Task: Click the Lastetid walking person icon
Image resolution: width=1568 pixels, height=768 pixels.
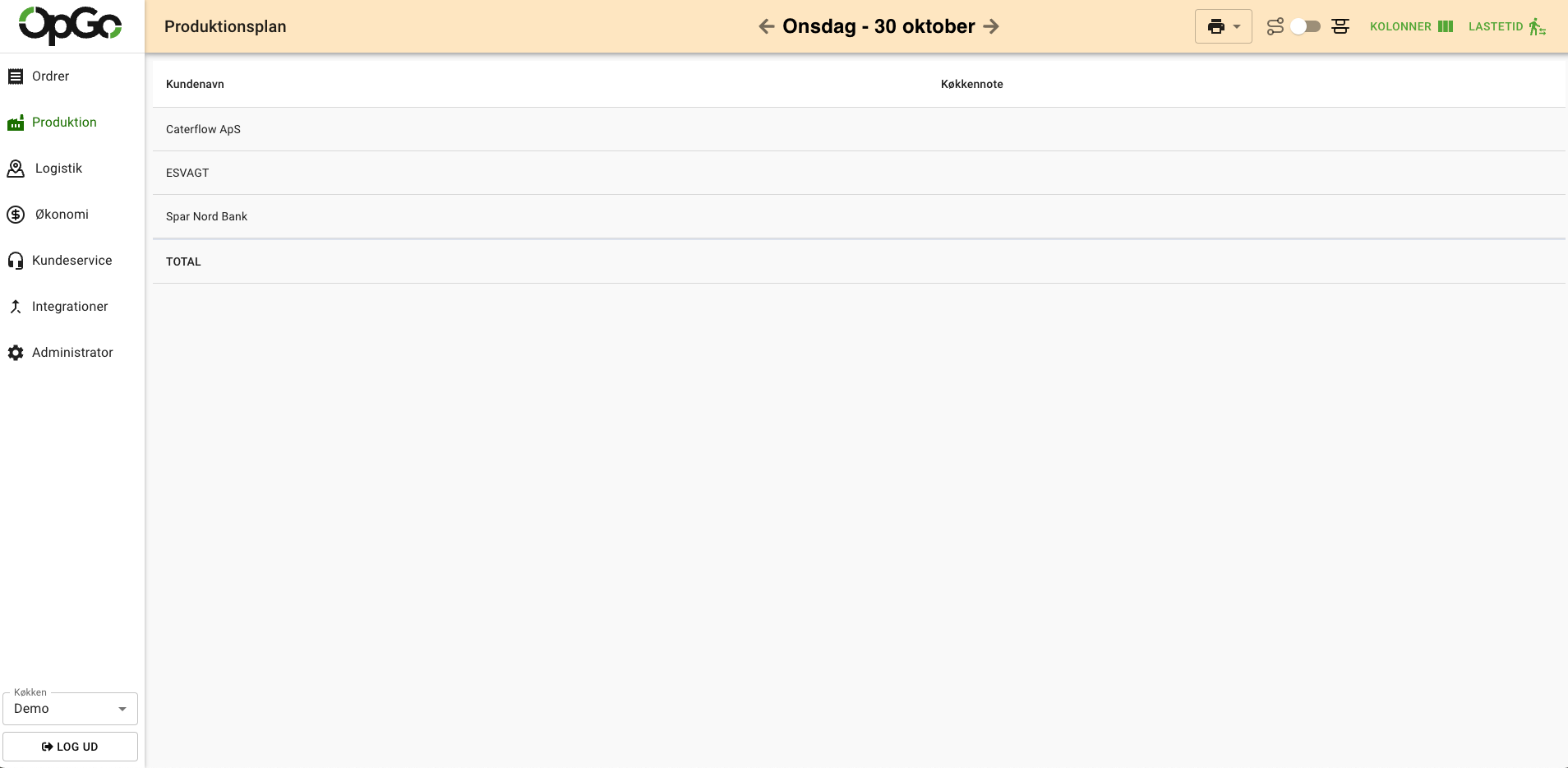Action: click(x=1537, y=26)
